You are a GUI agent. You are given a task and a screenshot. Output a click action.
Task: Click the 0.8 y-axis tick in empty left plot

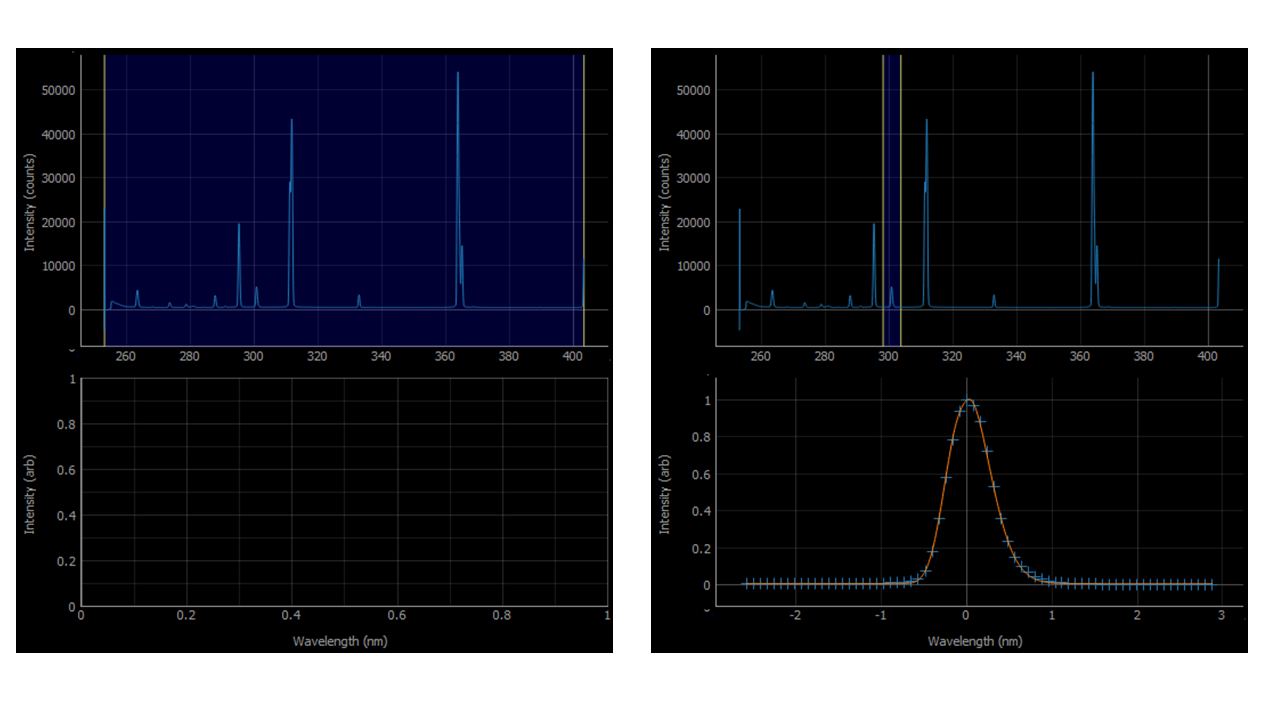(x=66, y=424)
